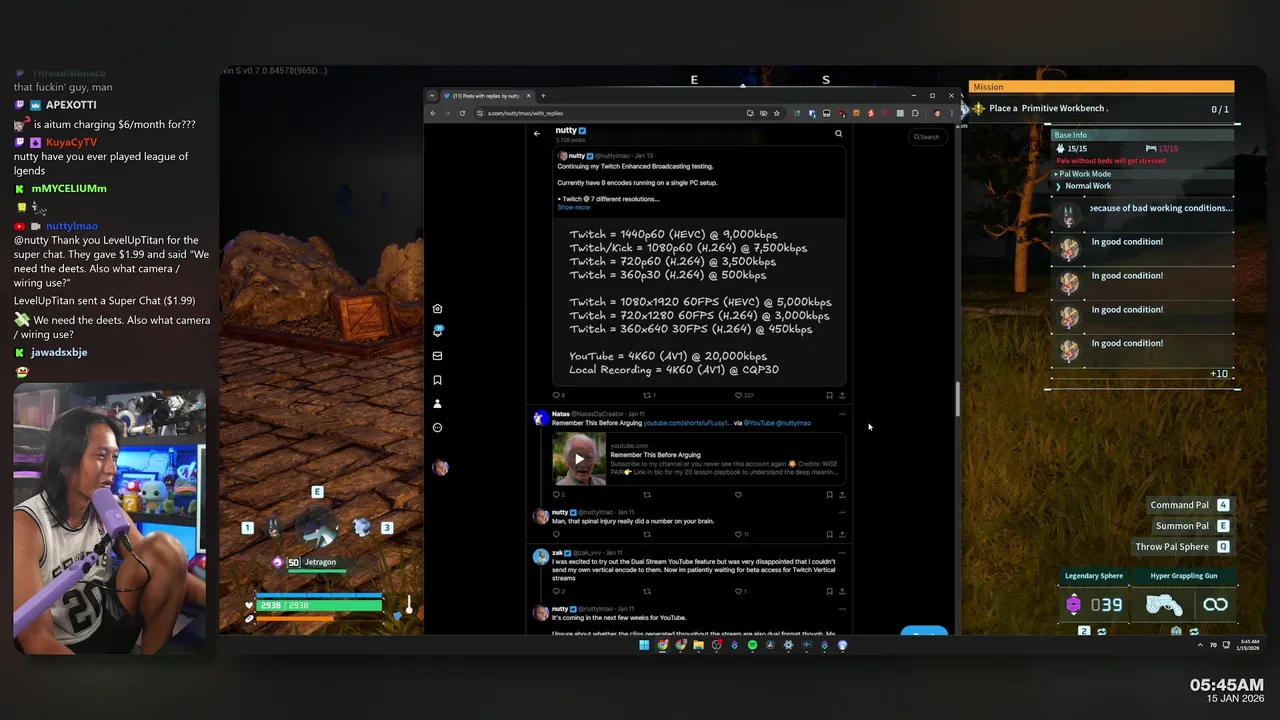
Task: Like Natas's Remember This Before Arguing post
Action: (738, 494)
